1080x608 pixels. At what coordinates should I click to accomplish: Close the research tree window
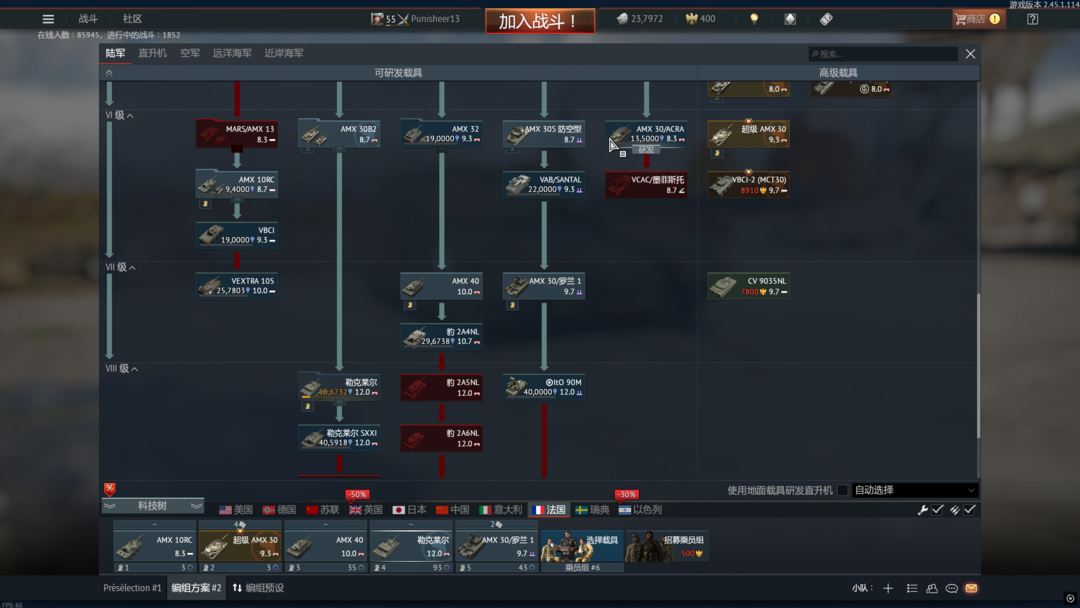pyautogui.click(x=970, y=54)
